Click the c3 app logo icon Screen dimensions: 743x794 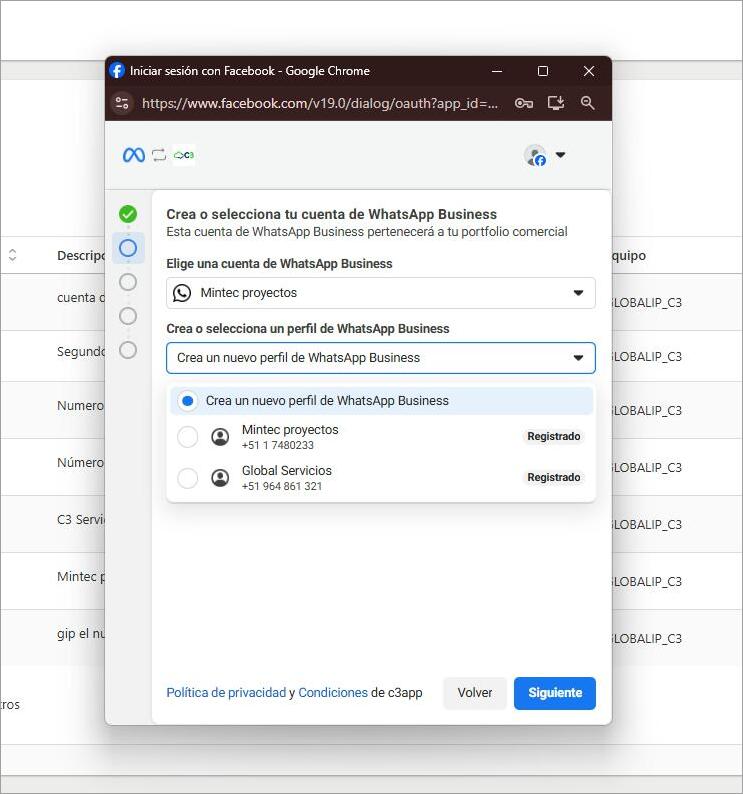[184, 155]
